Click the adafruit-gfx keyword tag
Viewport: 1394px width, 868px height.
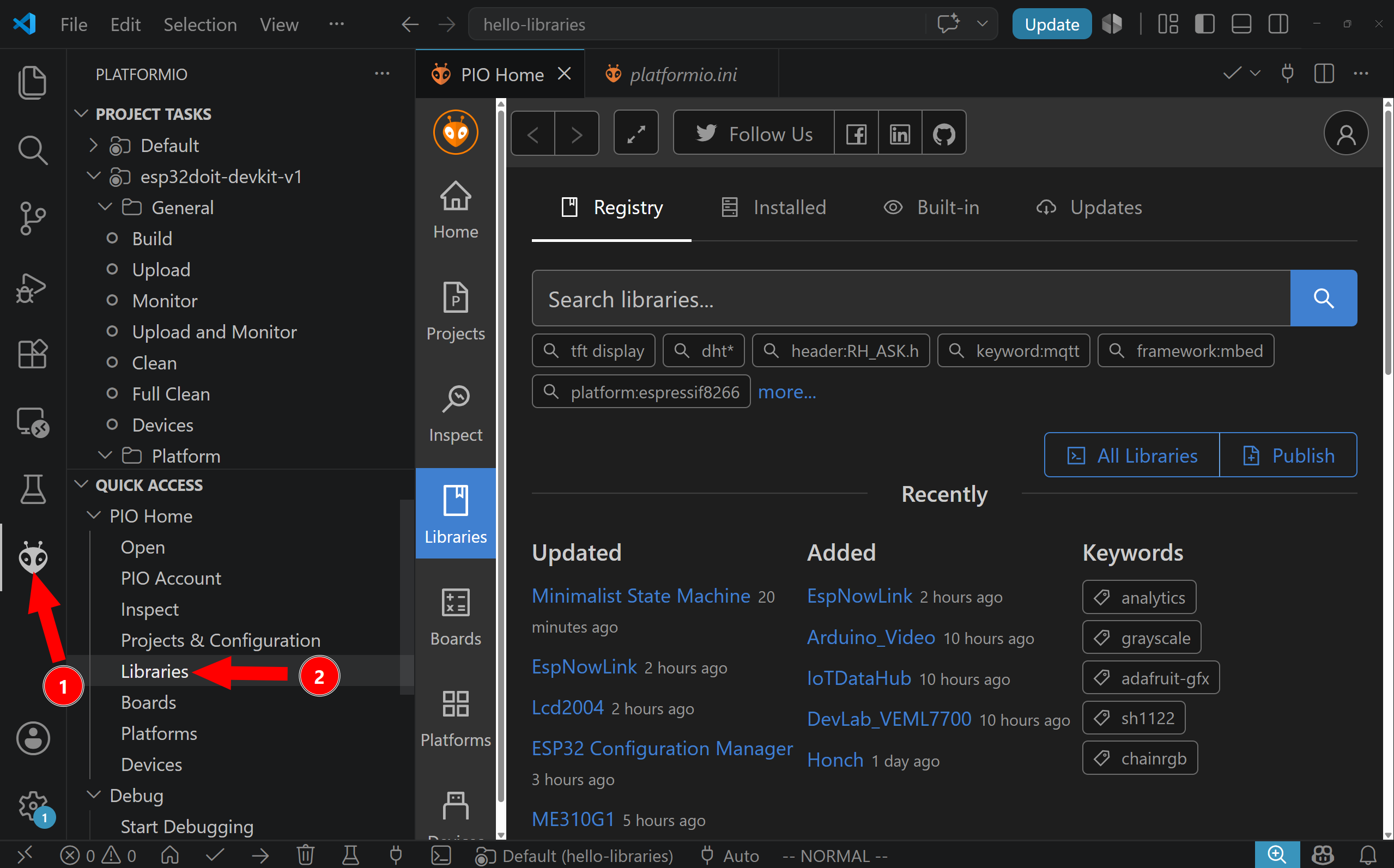point(1151,678)
